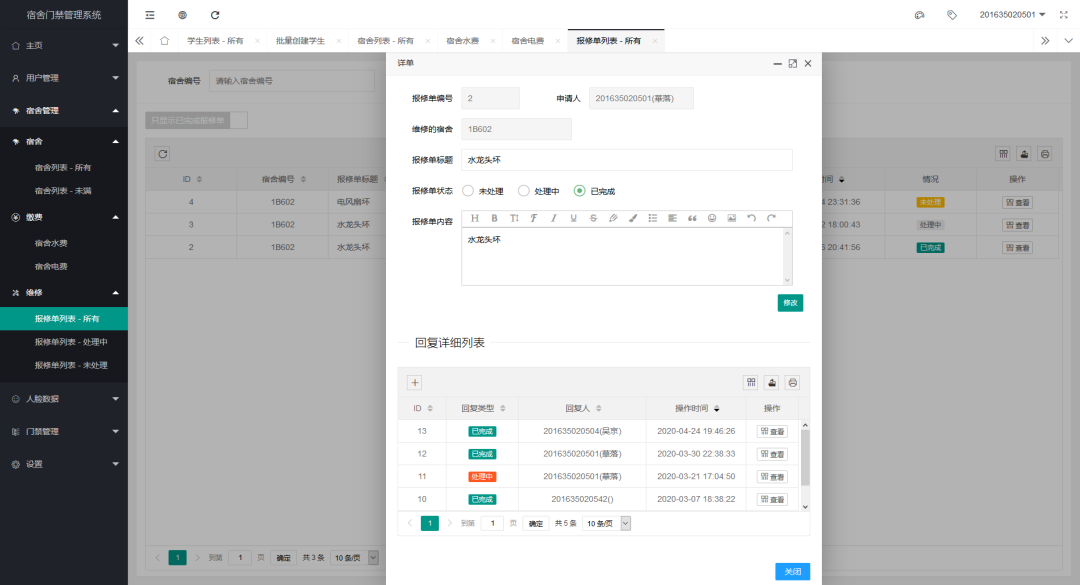
Task: Toggle sidebar collapse icon in header
Action: tap(149, 14)
